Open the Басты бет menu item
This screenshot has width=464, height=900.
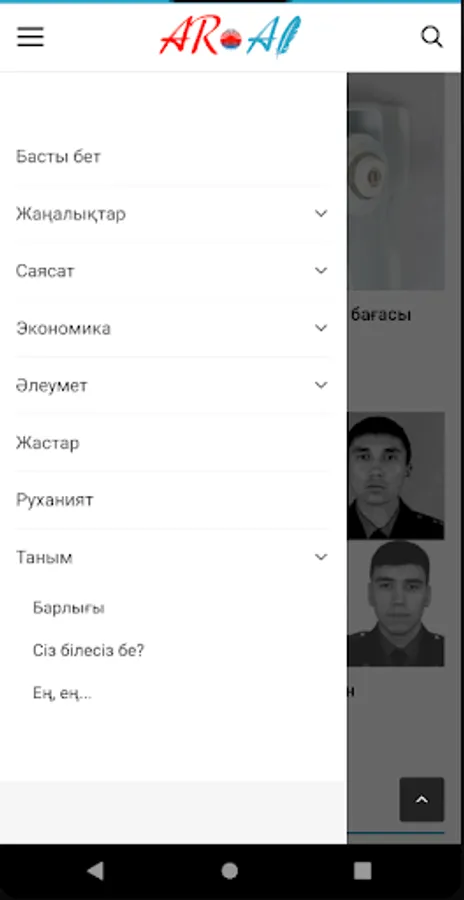[x=59, y=157]
